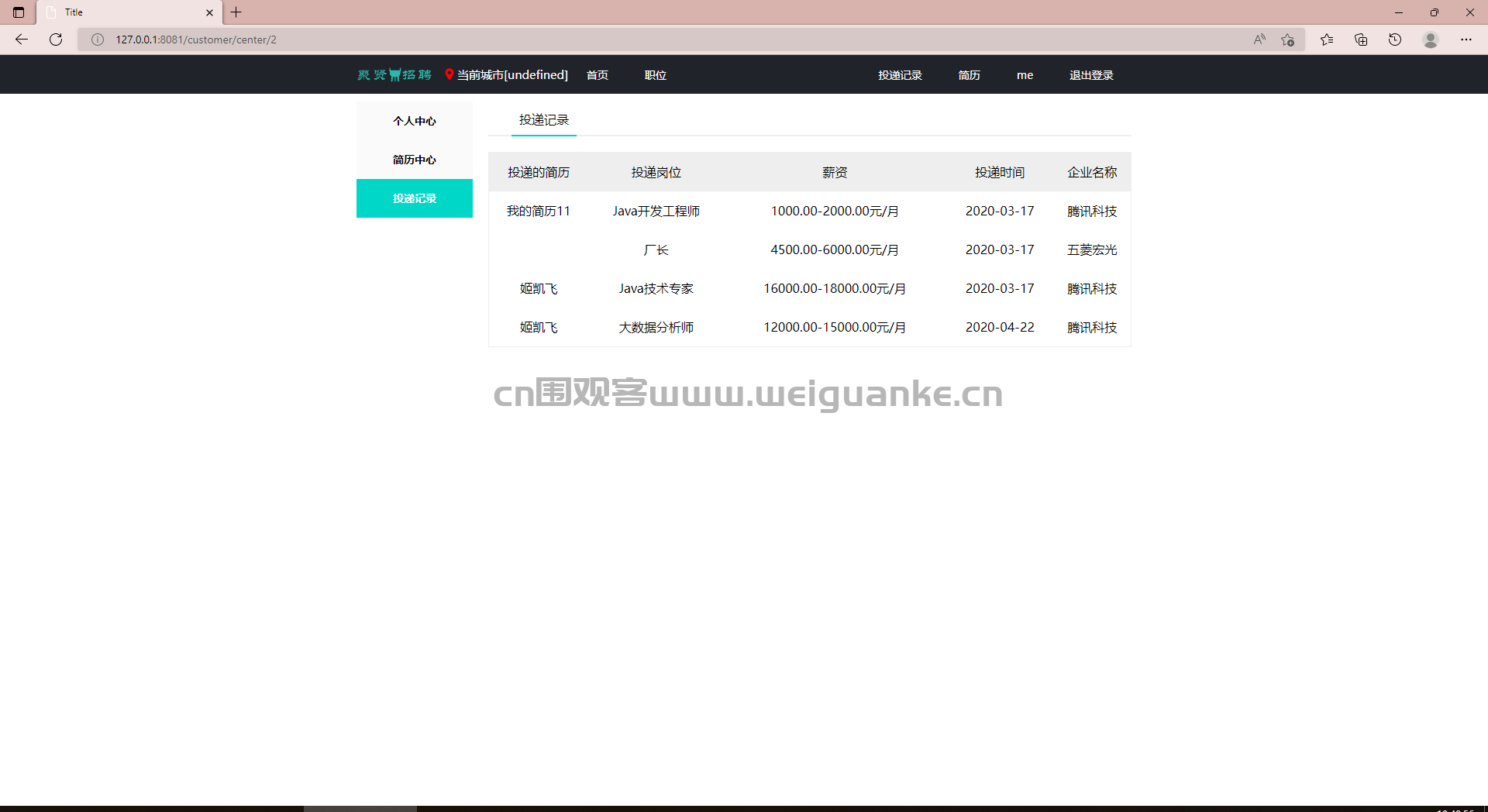Reload the page with refresh icon
This screenshot has width=1488, height=812.
pos(56,40)
